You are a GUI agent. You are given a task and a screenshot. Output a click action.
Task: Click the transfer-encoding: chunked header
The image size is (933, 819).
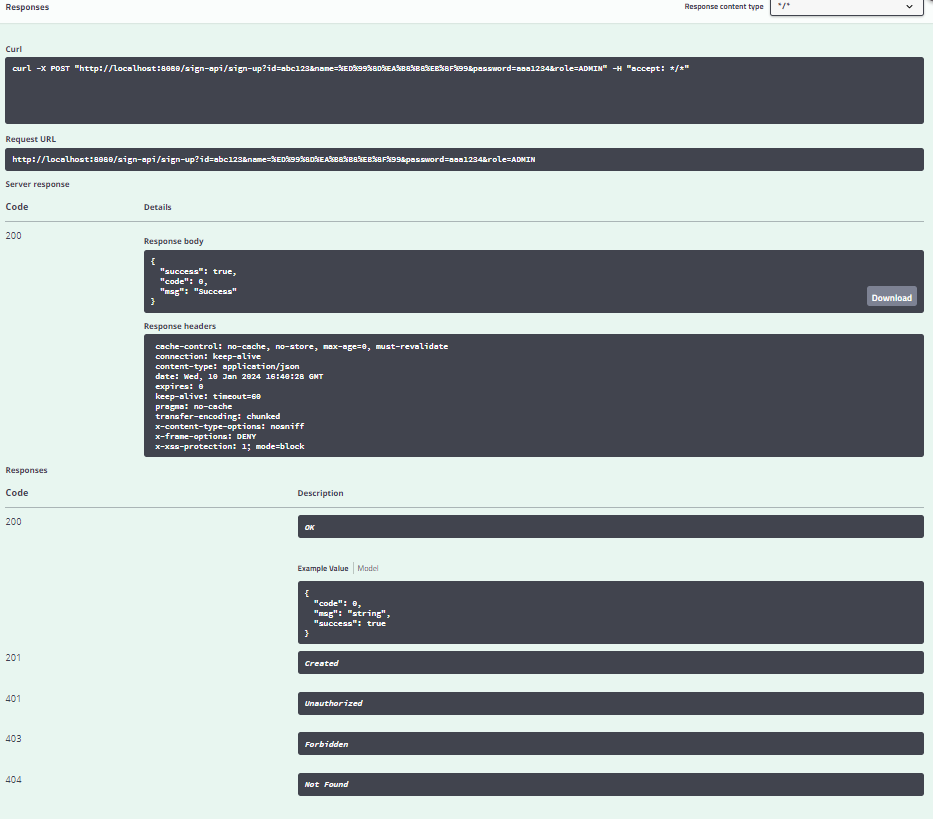[218, 417]
